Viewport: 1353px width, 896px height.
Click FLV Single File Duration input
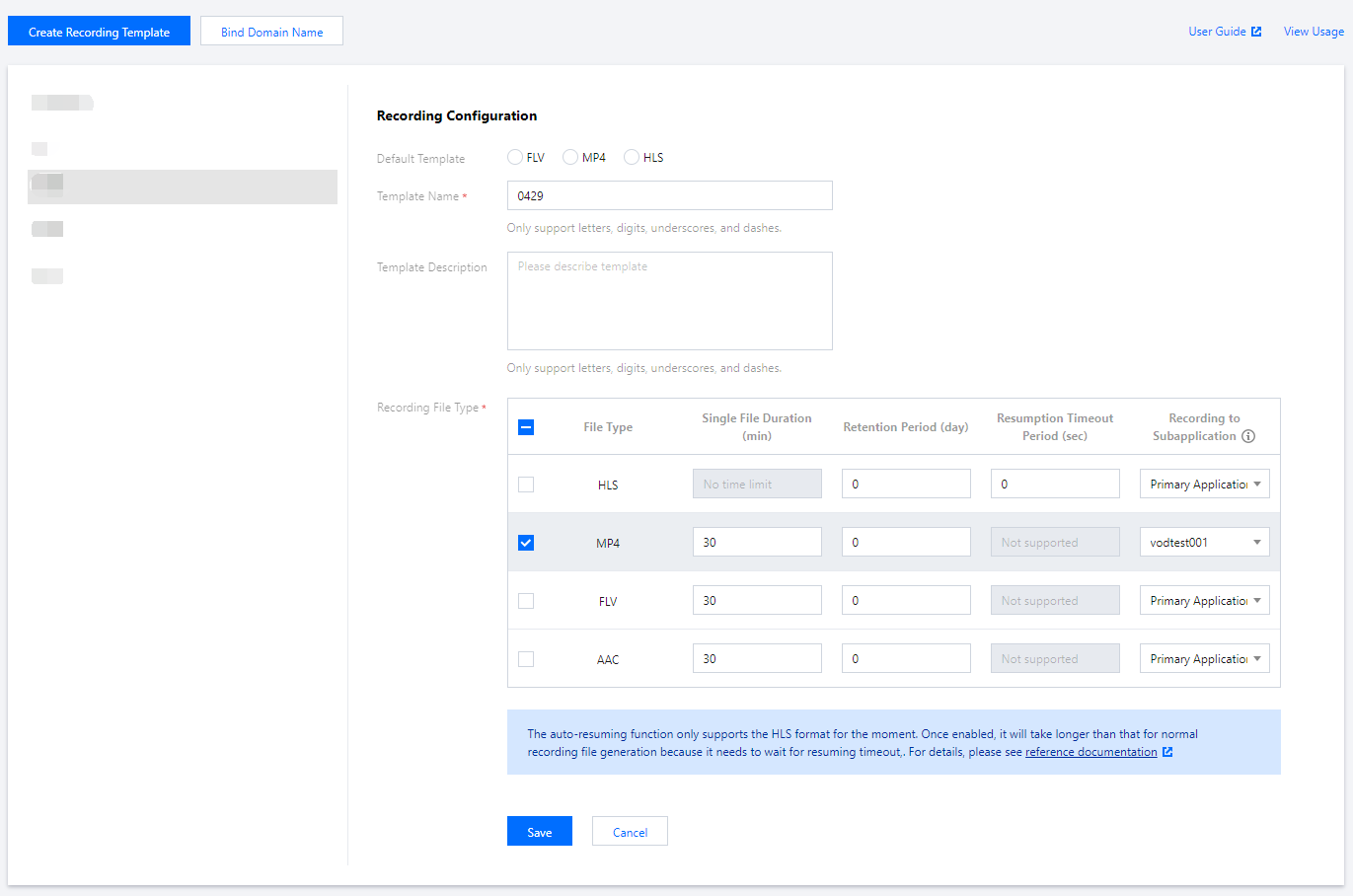coord(757,600)
